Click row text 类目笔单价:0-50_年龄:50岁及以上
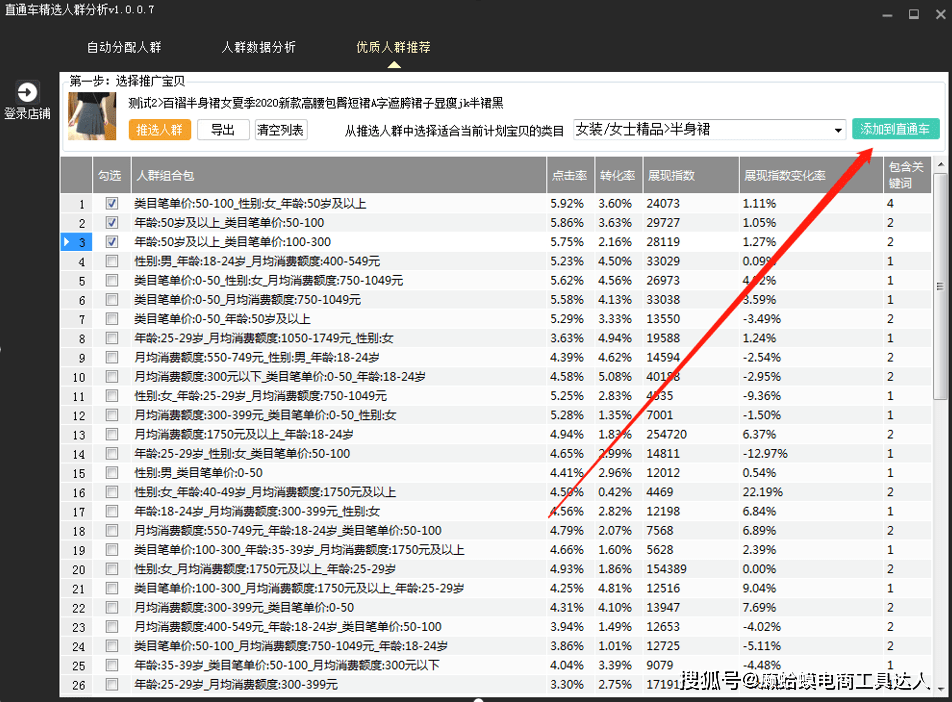This screenshot has width=952, height=702. 222,319
